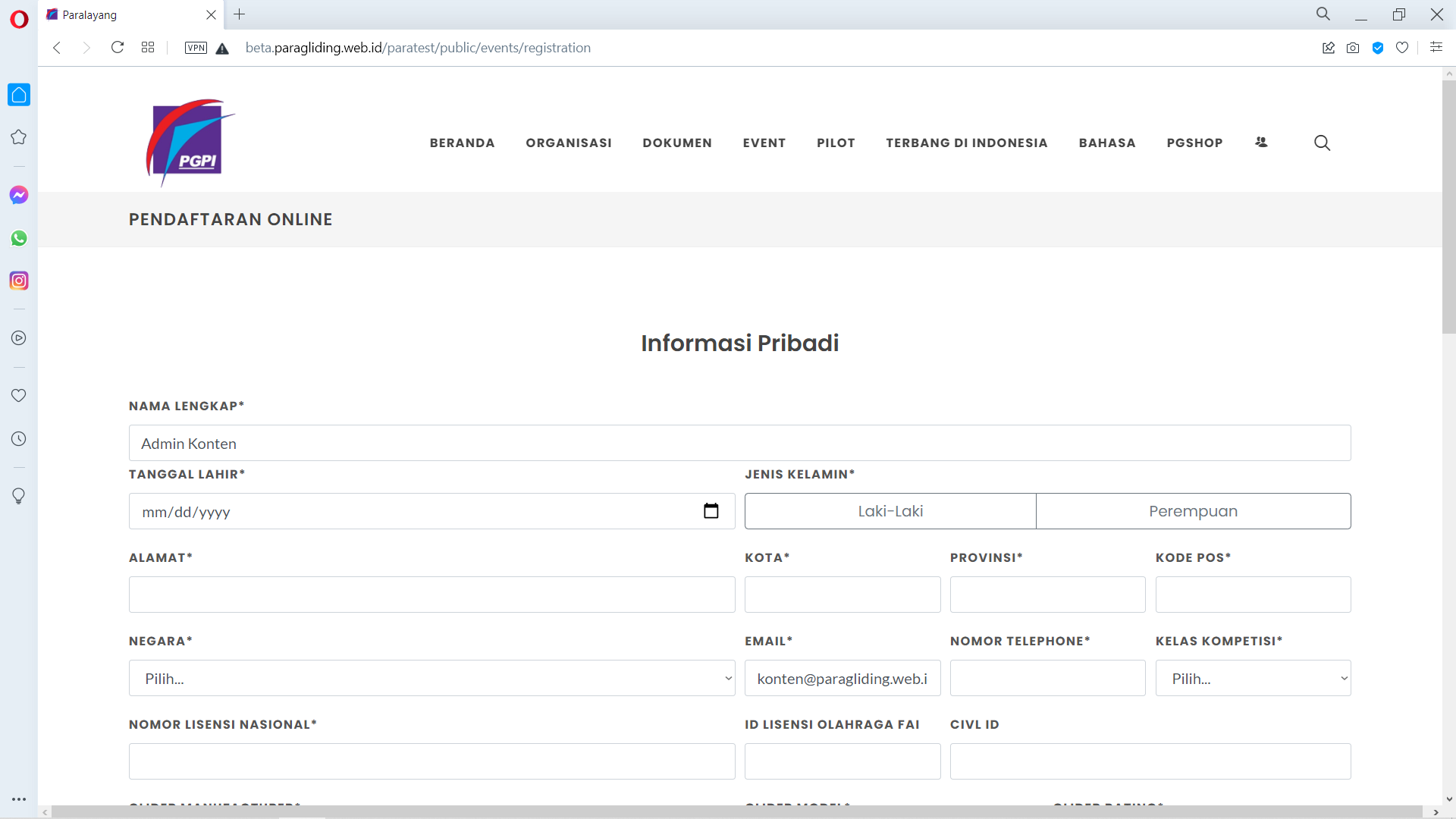The width and height of the screenshot is (1456, 819).
Task: Click the Opera snapshot camera icon
Action: click(1353, 48)
